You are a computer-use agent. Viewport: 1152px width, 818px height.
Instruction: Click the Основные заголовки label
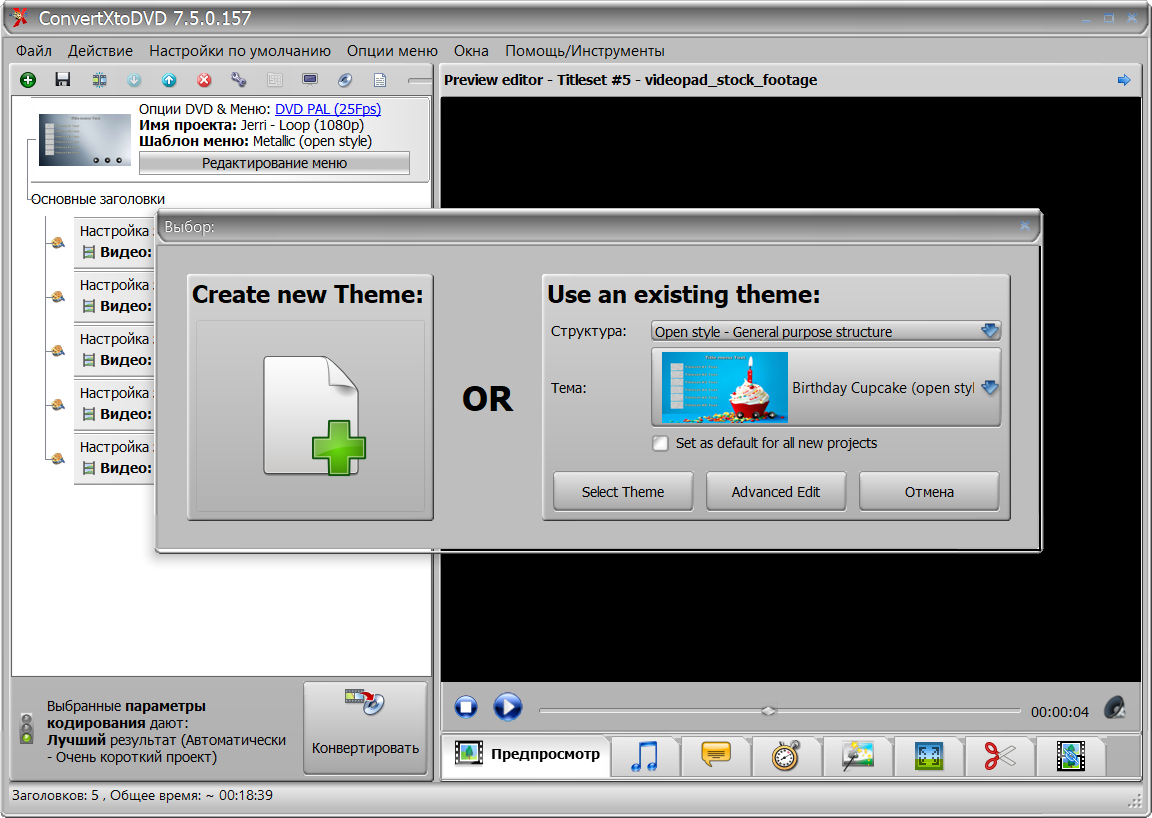pyautogui.click(x=98, y=199)
